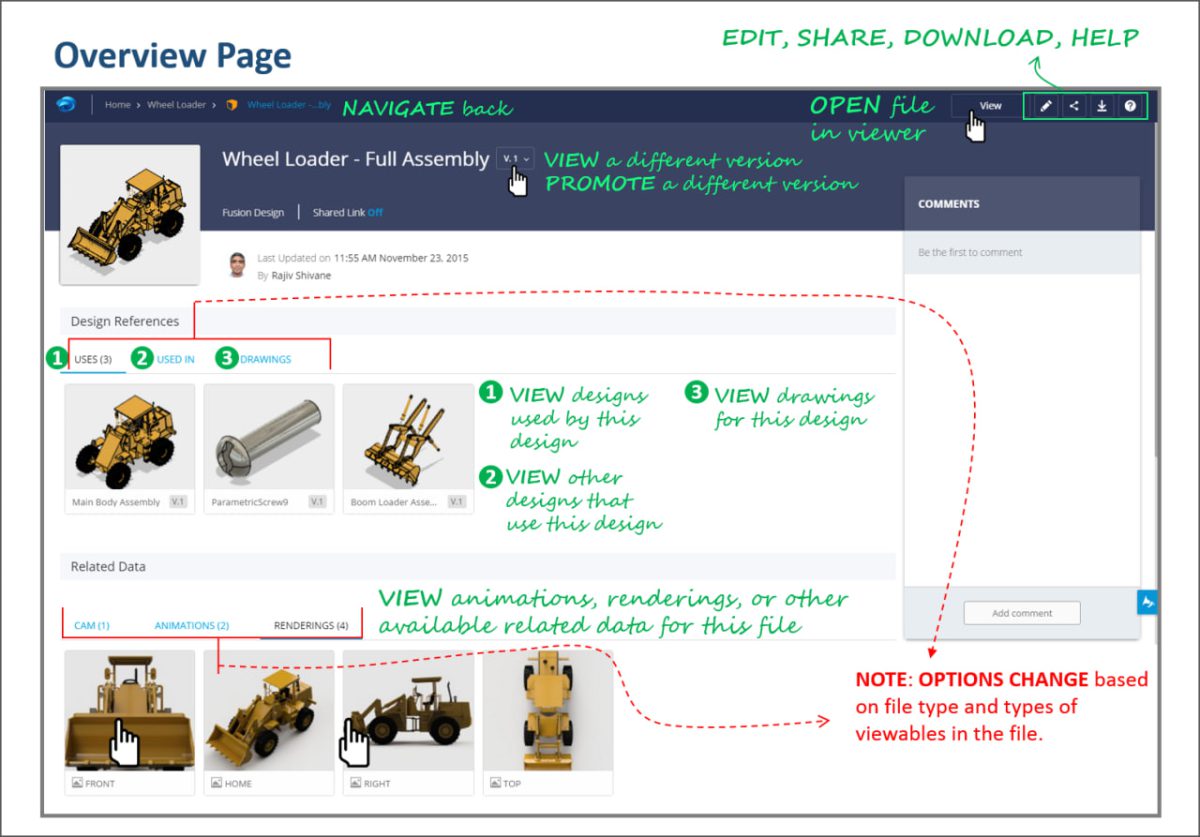Go to Home in breadcrumb
This screenshot has height=837, width=1200.
(x=118, y=105)
